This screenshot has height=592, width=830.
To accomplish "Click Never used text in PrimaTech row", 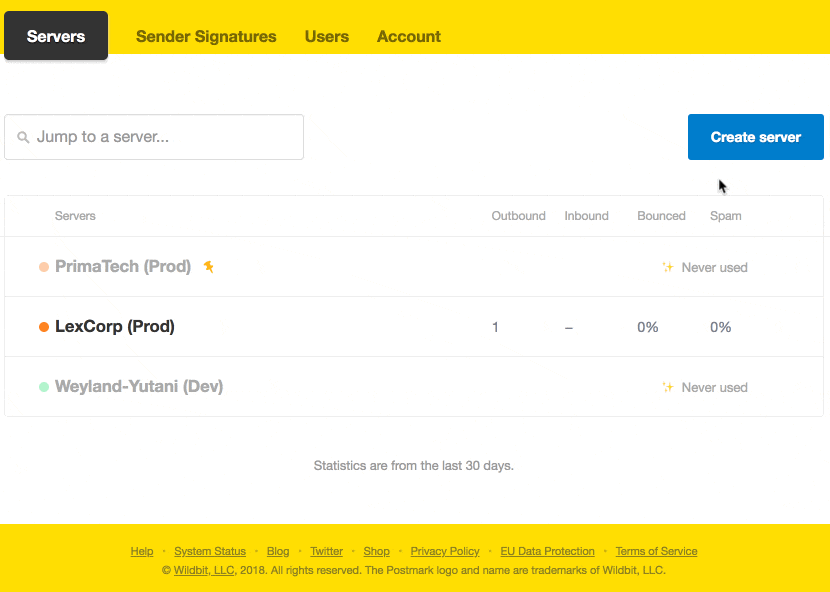I will click(x=715, y=267).
